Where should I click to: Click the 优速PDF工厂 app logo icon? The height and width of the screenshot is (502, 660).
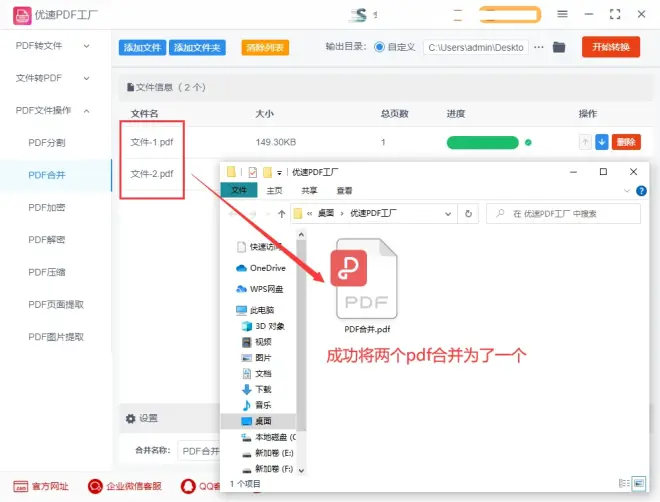tap(22, 16)
